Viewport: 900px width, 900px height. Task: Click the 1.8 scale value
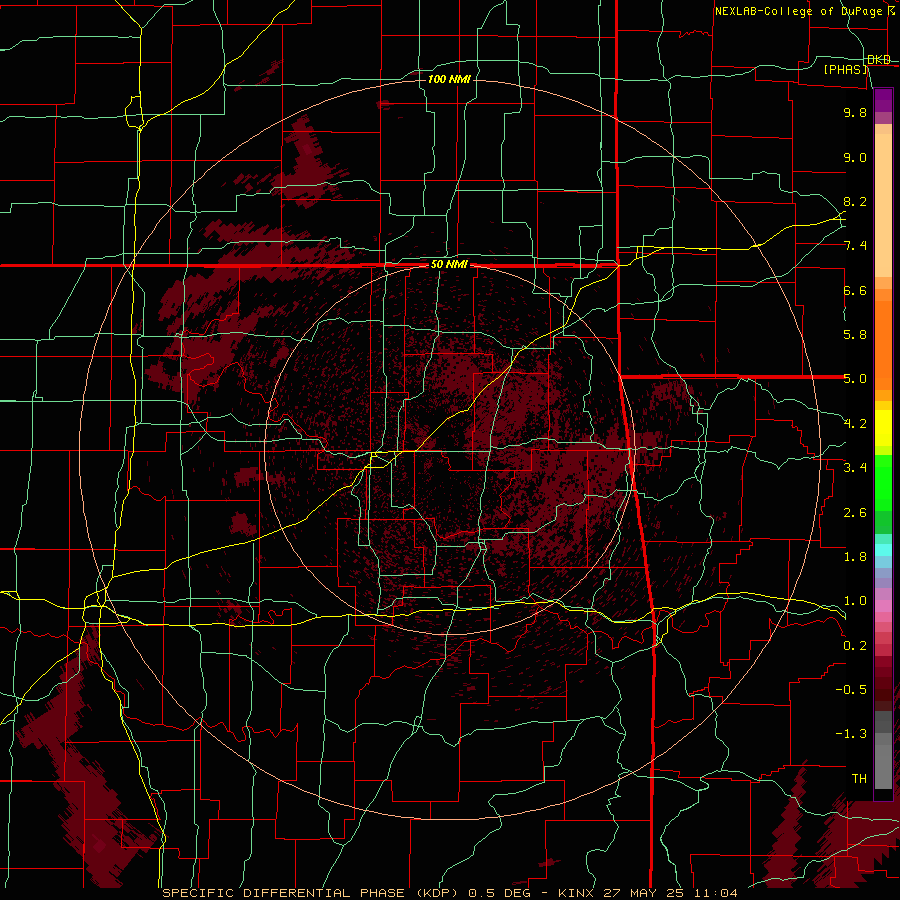coord(855,557)
